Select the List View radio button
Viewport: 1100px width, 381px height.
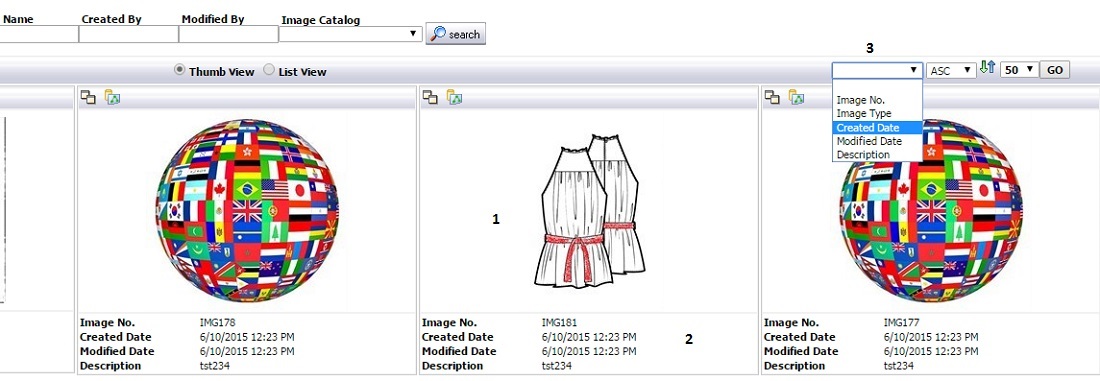[269, 70]
